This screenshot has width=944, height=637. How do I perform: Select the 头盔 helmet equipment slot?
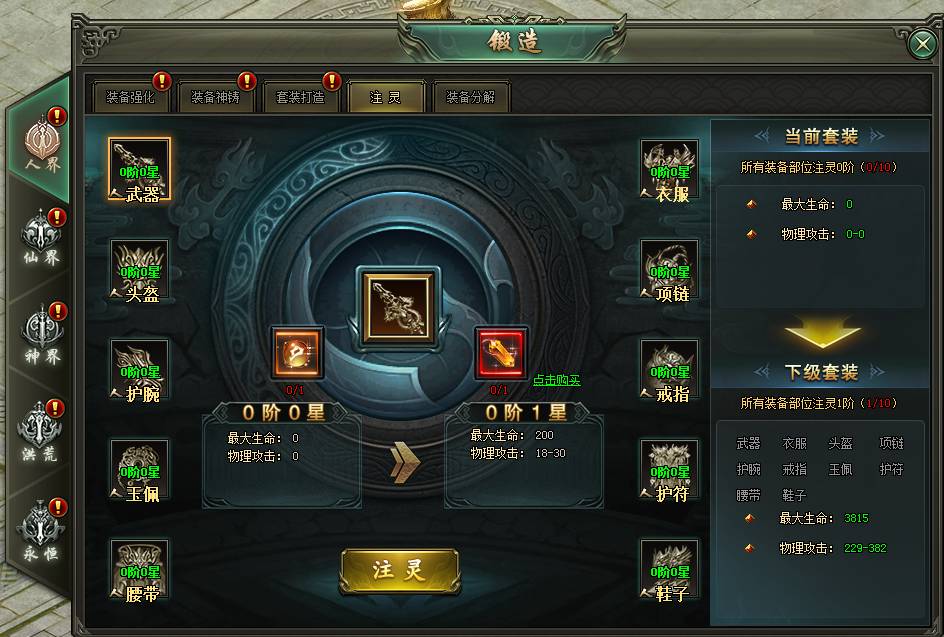click(x=140, y=270)
